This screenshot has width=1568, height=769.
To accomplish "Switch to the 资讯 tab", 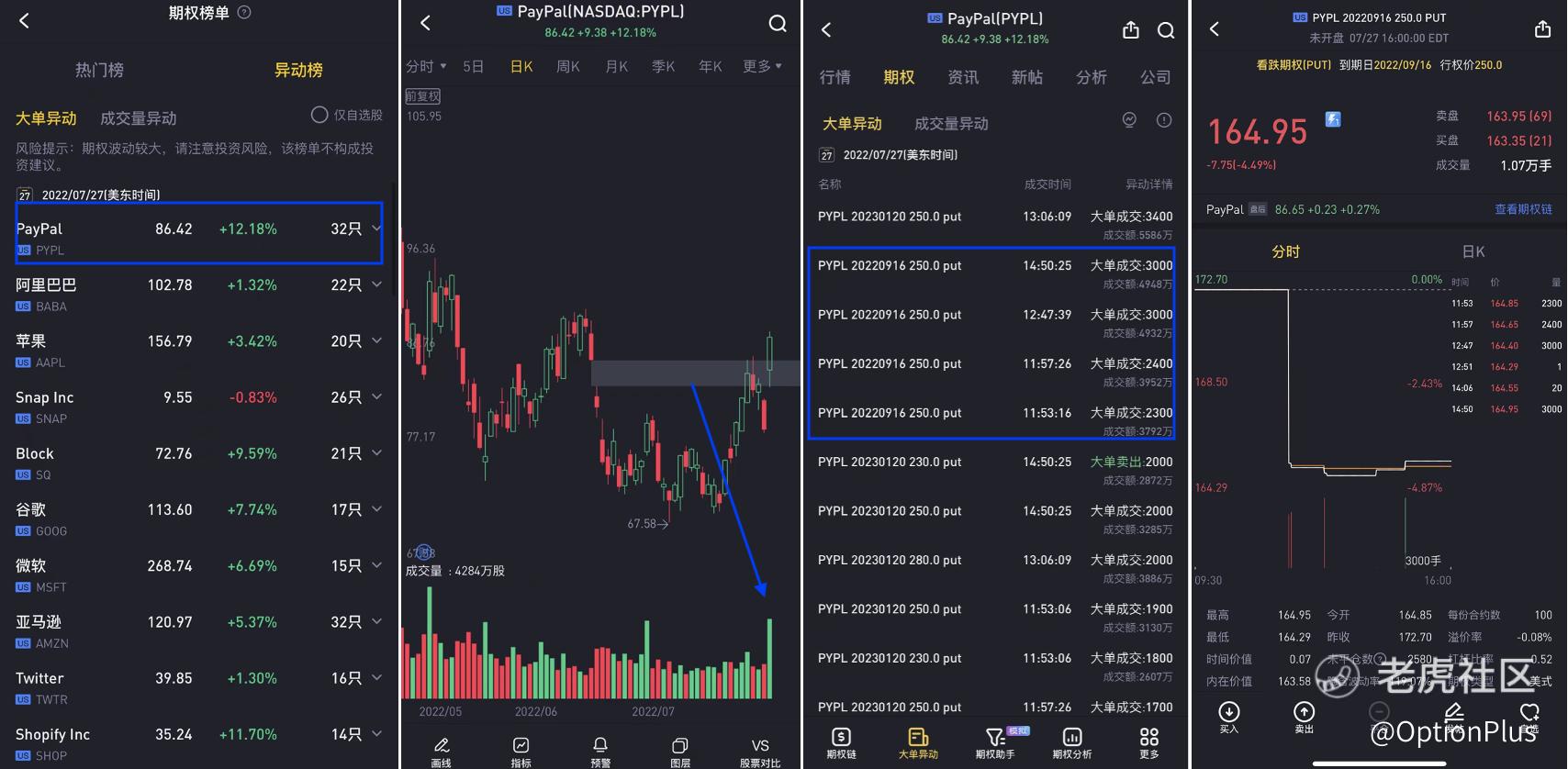I will point(963,77).
